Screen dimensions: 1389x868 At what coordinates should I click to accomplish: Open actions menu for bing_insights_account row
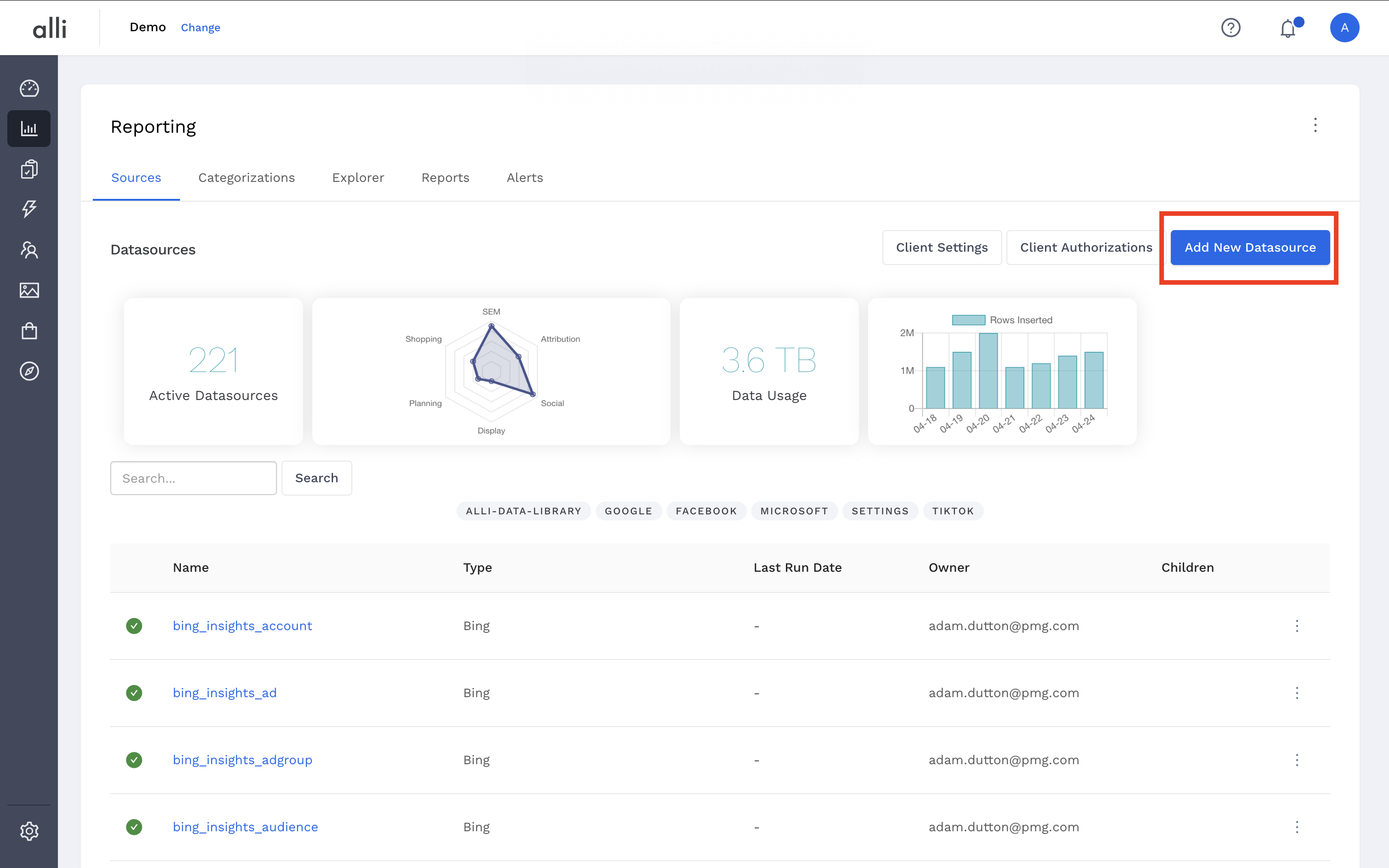[x=1297, y=626]
